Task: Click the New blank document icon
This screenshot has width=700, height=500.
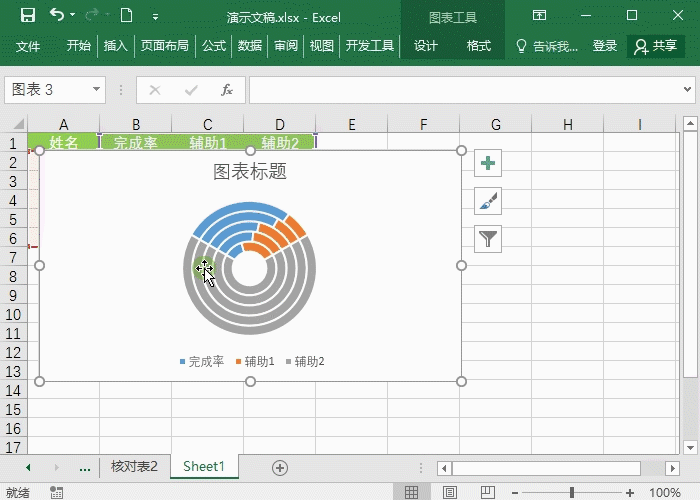Action: (126, 16)
